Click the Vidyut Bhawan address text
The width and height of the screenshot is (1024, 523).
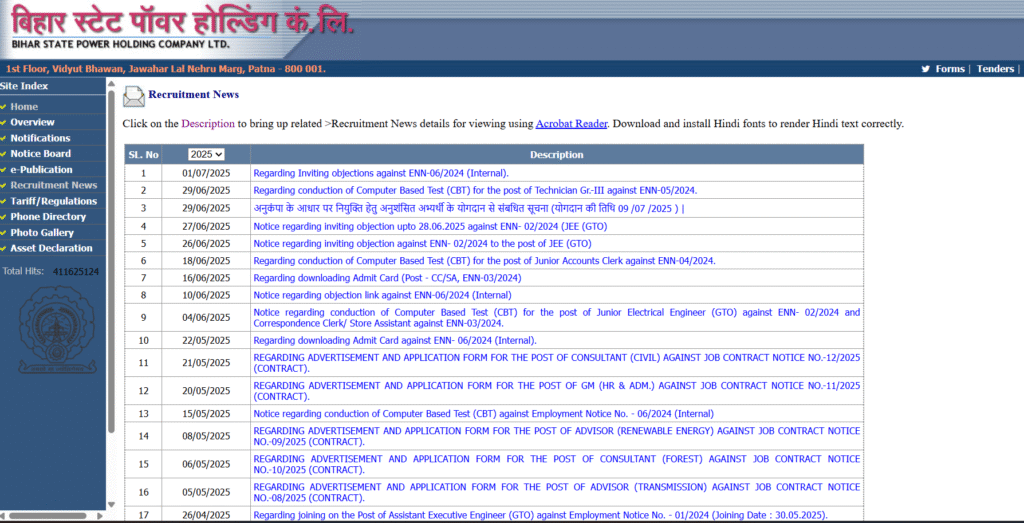click(166, 69)
